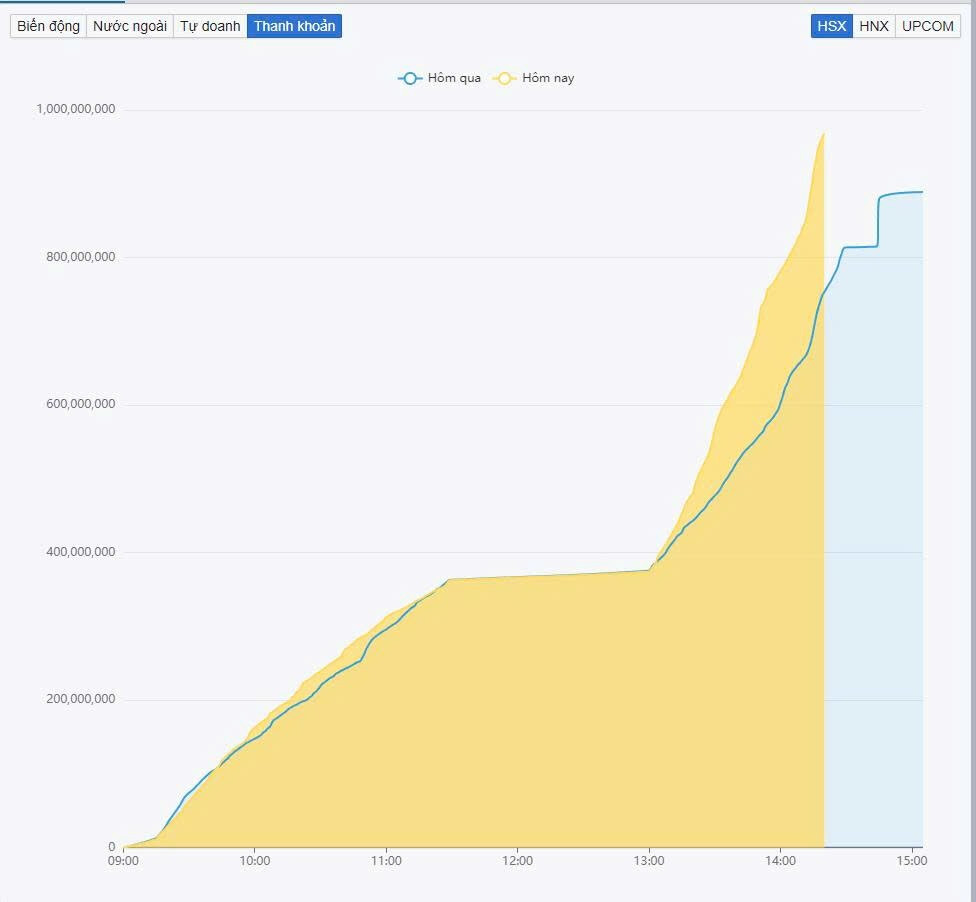The height and width of the screenshot is (902, 976).
Task: Toggle the Hôm nay series via its label
Action: 548,78
